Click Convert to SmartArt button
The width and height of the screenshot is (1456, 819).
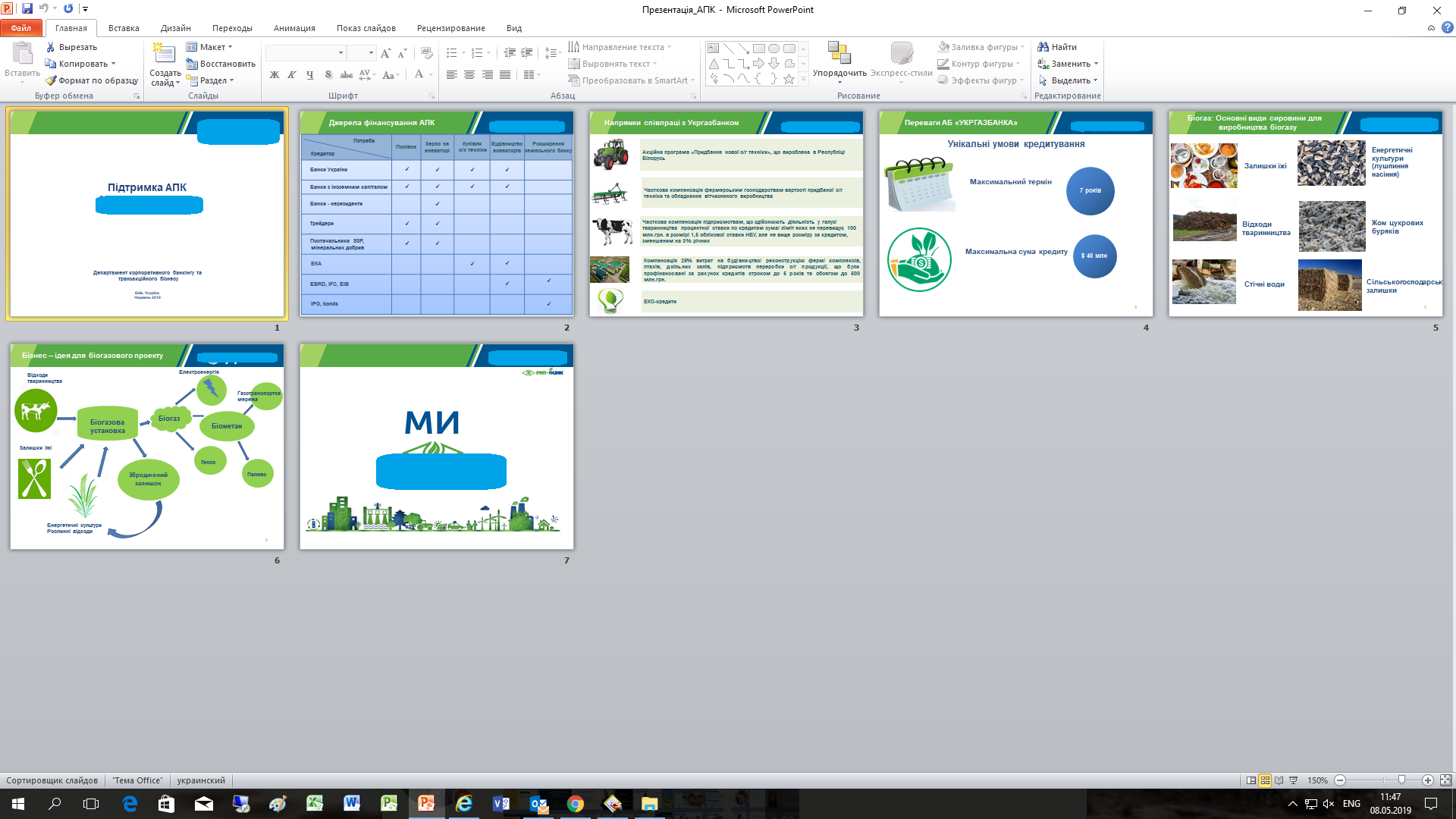(631, 80)
